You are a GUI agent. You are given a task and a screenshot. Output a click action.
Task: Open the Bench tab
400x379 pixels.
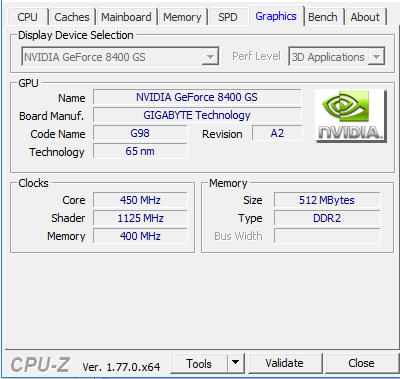(x=323, y=17)
